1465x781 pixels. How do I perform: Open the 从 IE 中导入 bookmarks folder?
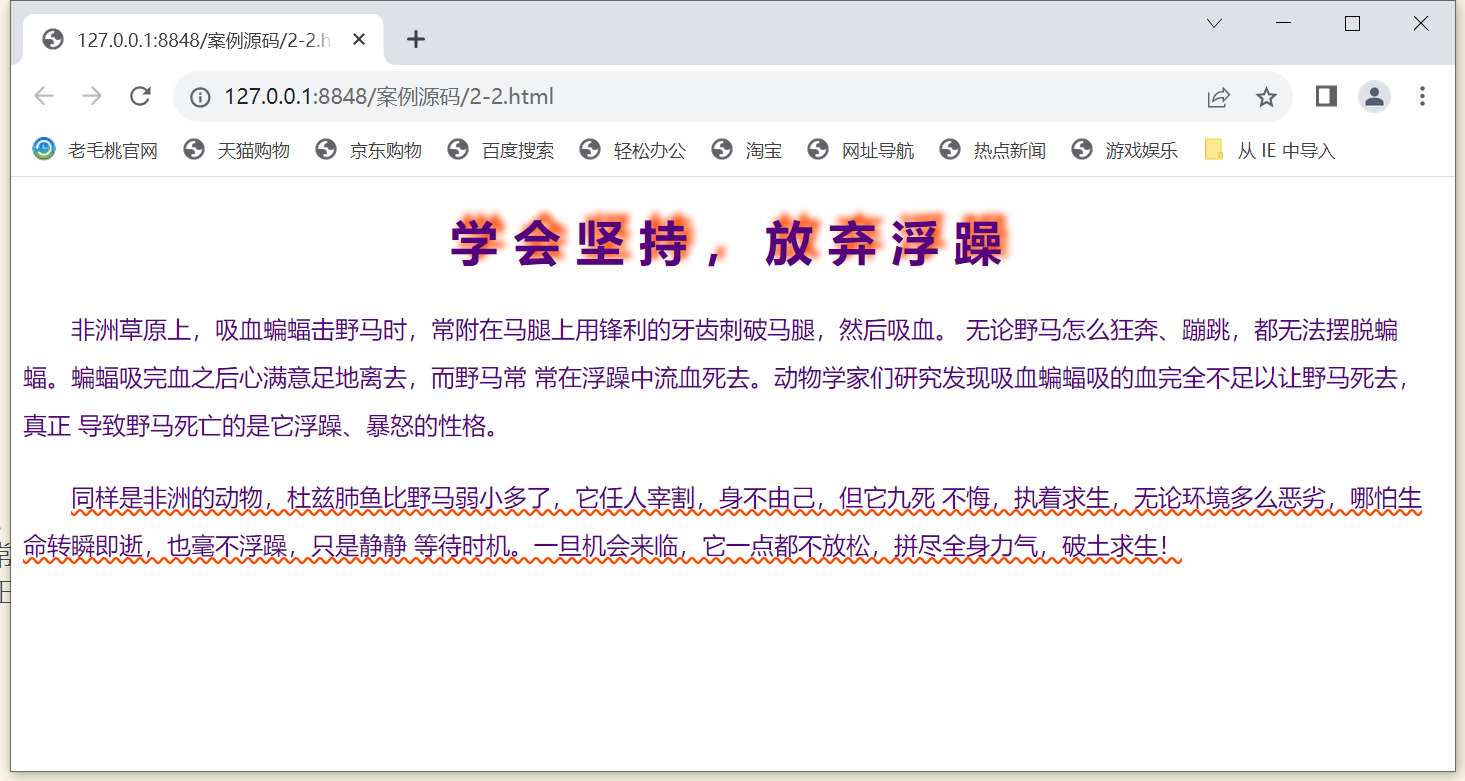pyautogui.click(x=1270, y=151)
